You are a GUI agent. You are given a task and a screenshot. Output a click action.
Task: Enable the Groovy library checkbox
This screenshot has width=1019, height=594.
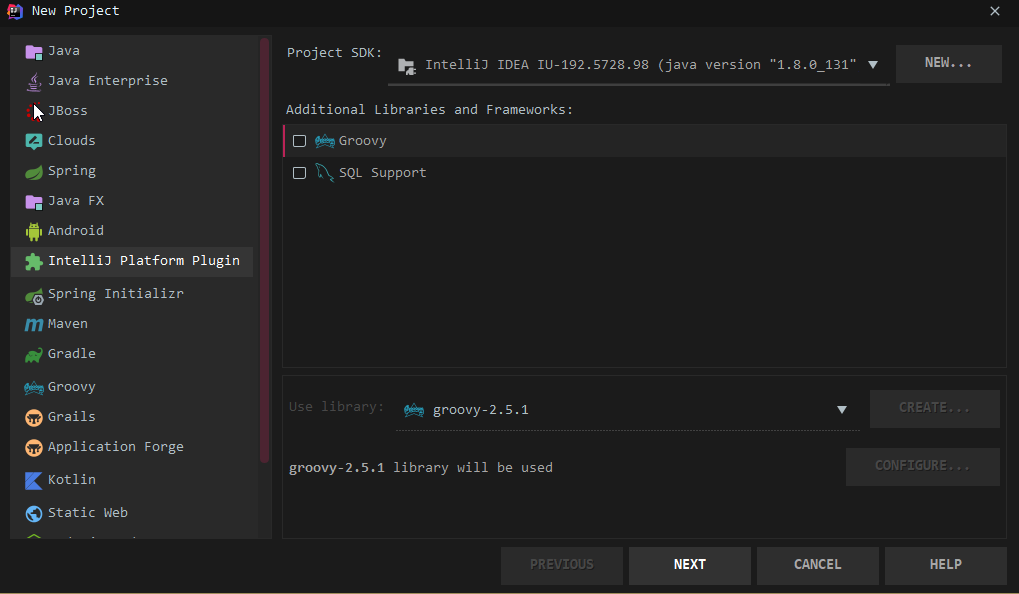299,141
